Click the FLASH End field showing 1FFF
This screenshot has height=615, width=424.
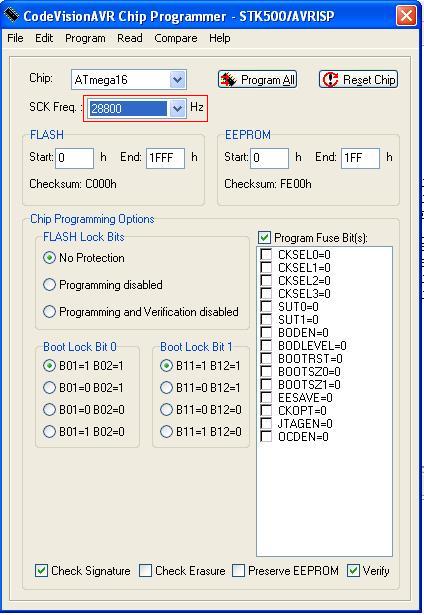tap(165, 158)
